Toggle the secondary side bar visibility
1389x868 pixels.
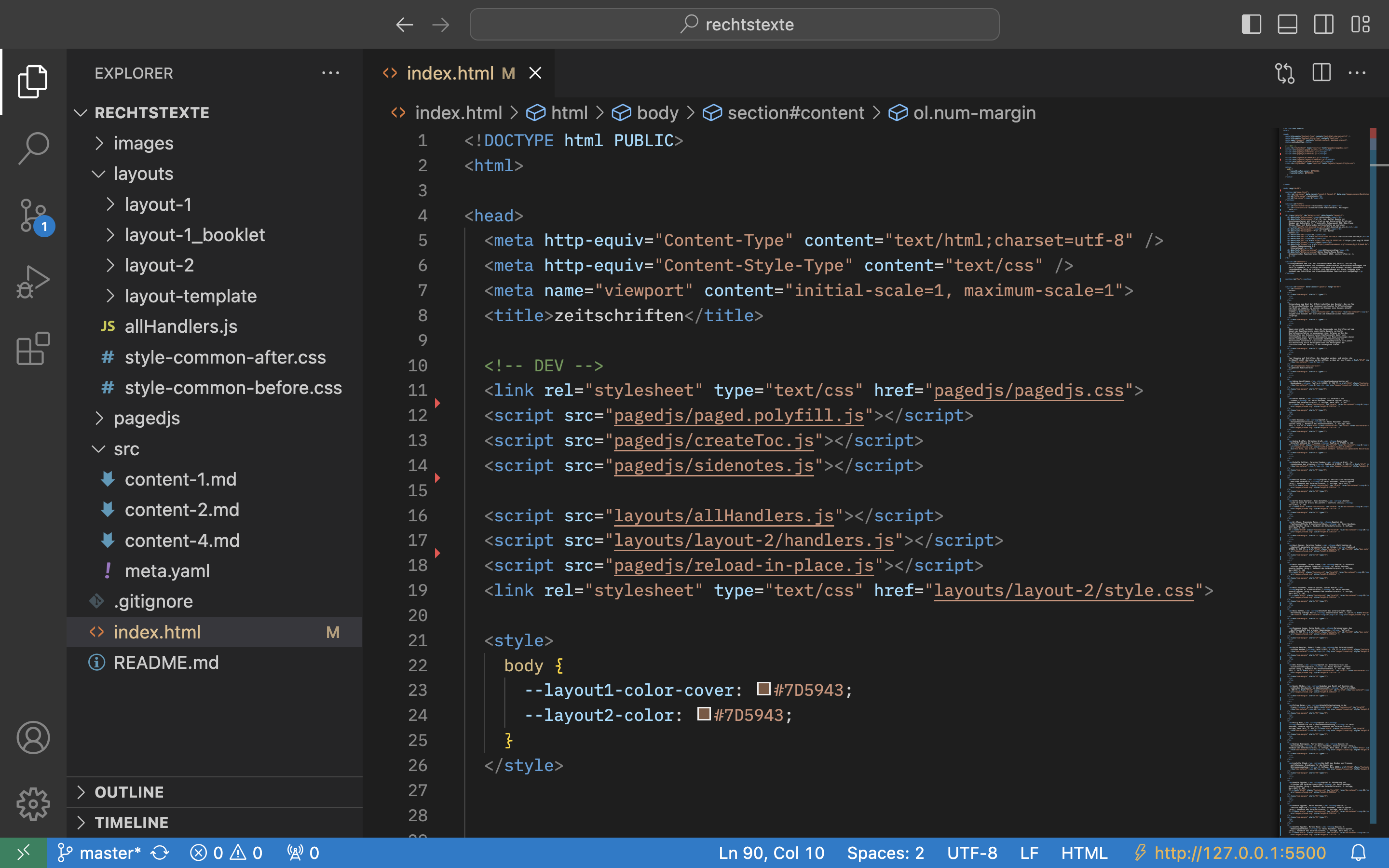(x=1323, y=24)
